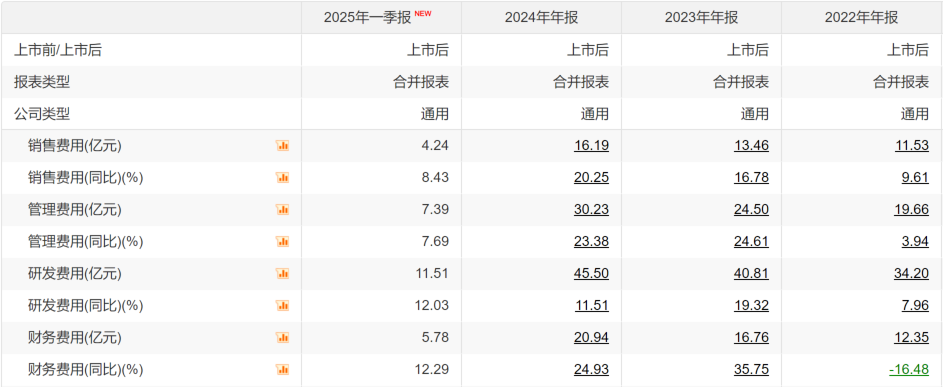This screenshot has height=387, width=943.
Task: Open chart icon for 研发费用(同比)(%)
Action: (x=283, y=306)
